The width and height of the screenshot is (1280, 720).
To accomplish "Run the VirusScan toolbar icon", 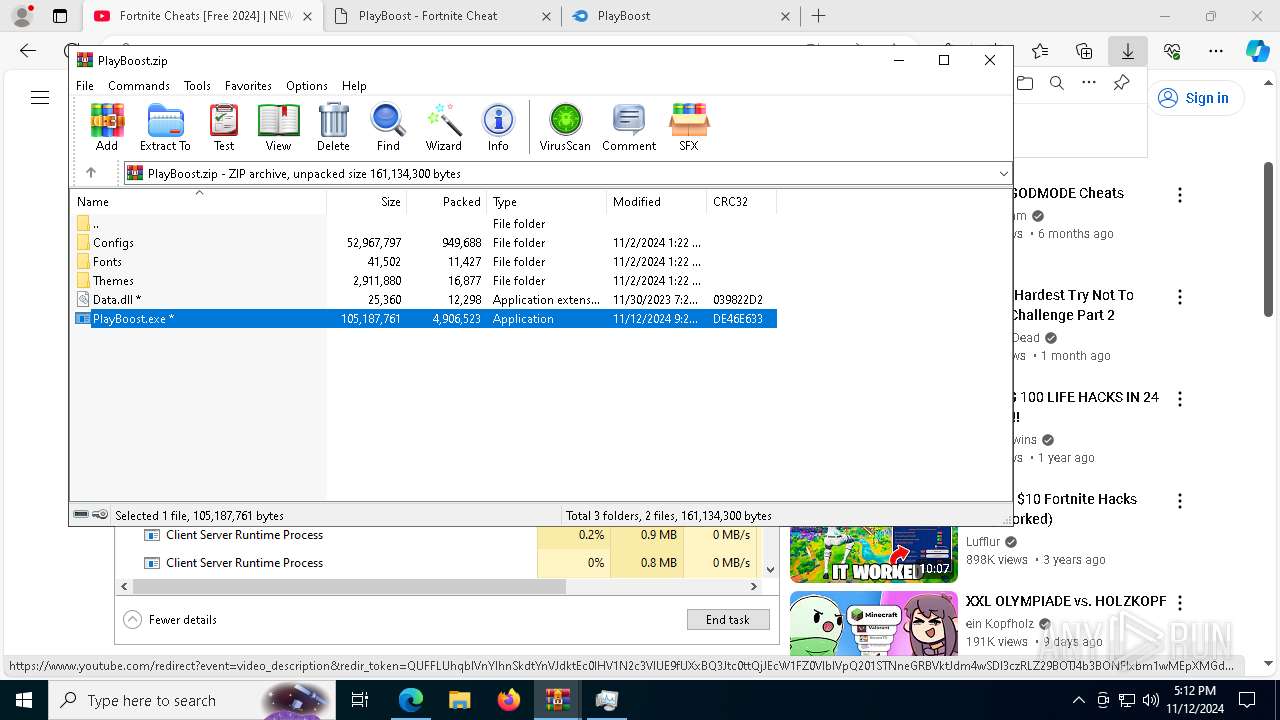I will coord(565,127).
